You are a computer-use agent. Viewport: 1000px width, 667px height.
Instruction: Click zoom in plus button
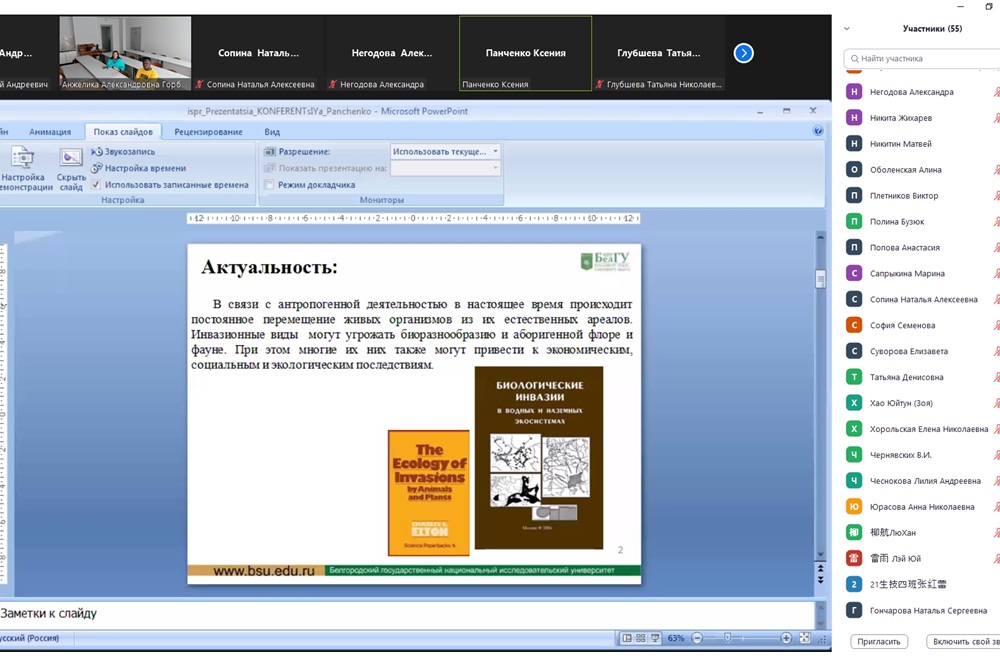click(786, 638)
